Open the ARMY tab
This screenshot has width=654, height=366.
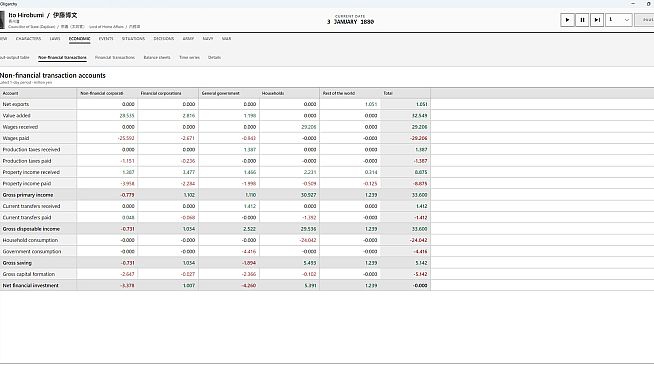coord(188,39)
